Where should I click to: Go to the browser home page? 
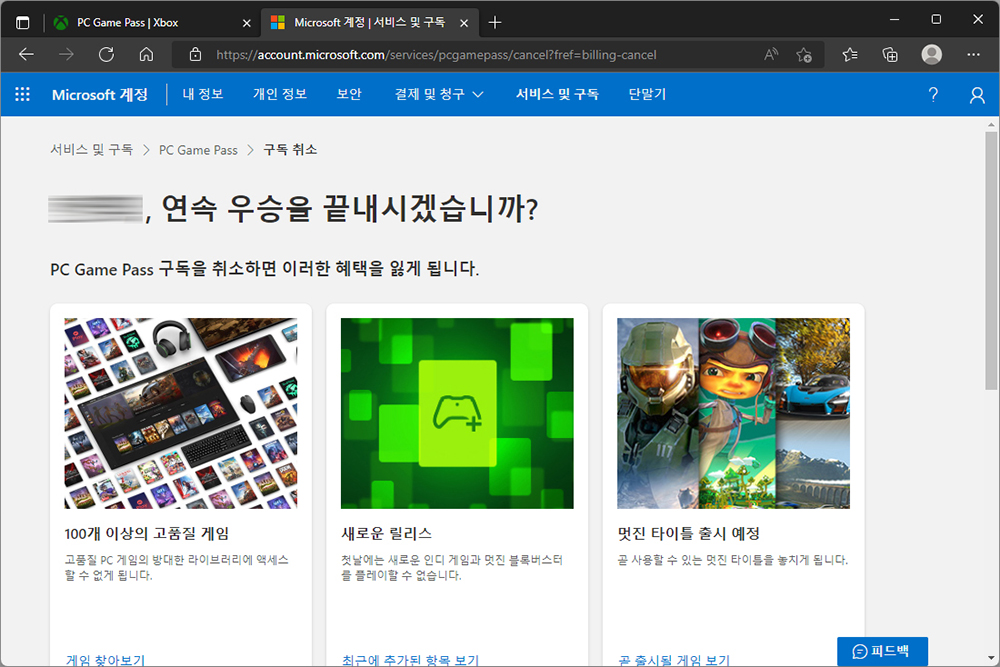coord(146,55)
